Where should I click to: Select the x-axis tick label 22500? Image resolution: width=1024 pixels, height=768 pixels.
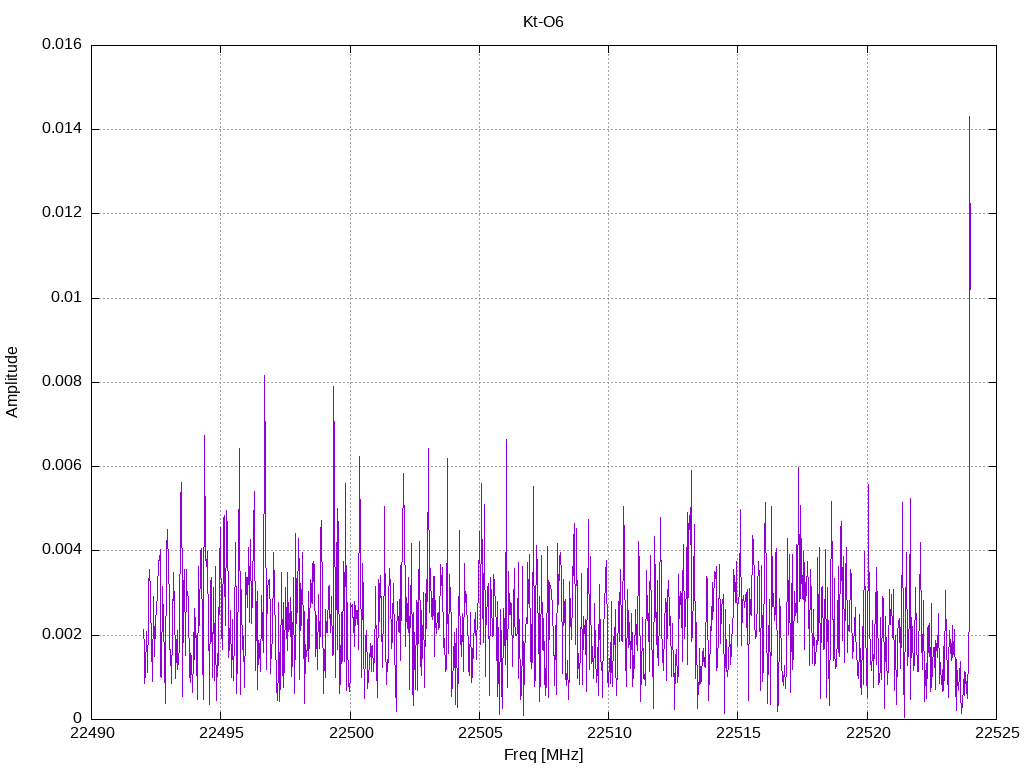click(349, 733)
